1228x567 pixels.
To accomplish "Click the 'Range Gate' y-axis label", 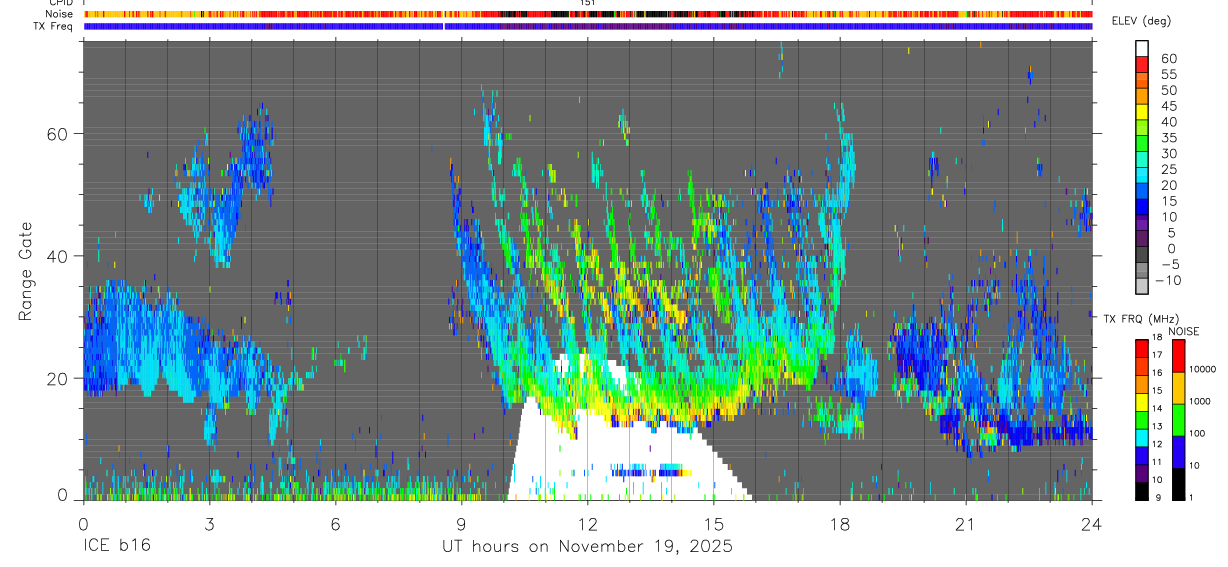I will tap(25, 272).
